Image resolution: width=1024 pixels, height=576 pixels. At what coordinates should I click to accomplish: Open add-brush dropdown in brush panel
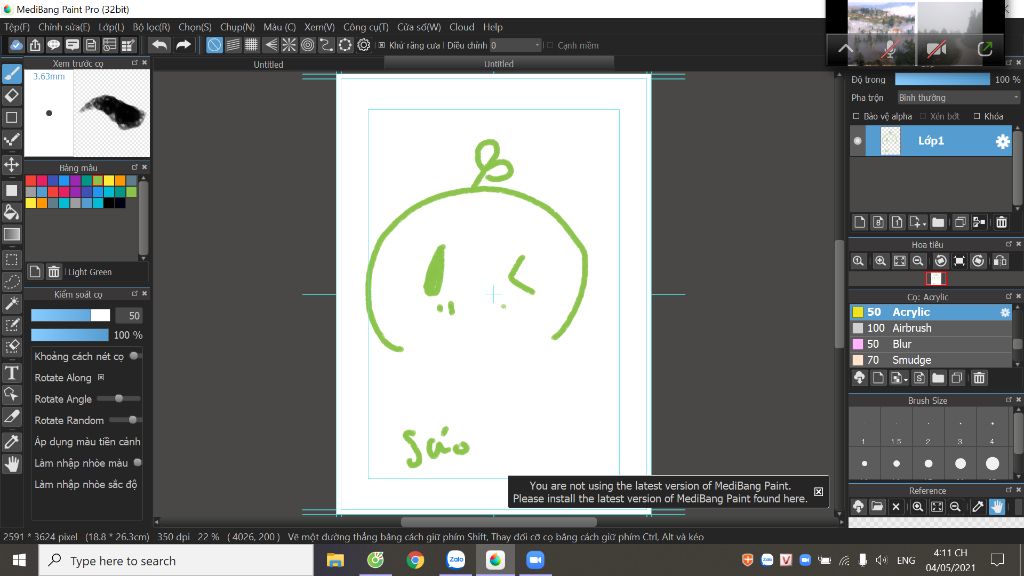tap(899, 378)
